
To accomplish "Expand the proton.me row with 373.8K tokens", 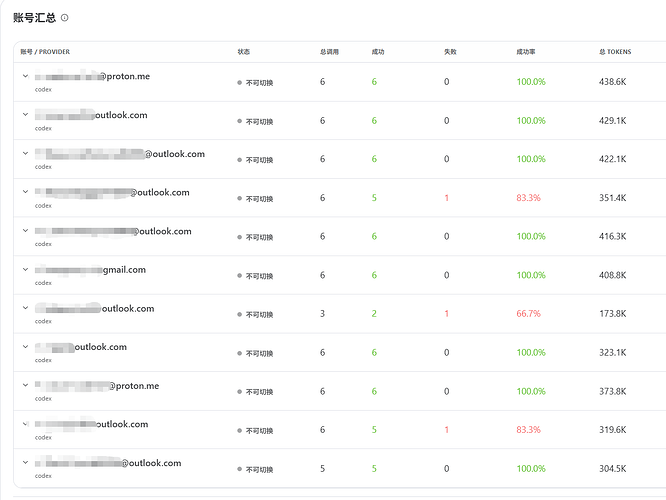I will [x=25, y=385].
